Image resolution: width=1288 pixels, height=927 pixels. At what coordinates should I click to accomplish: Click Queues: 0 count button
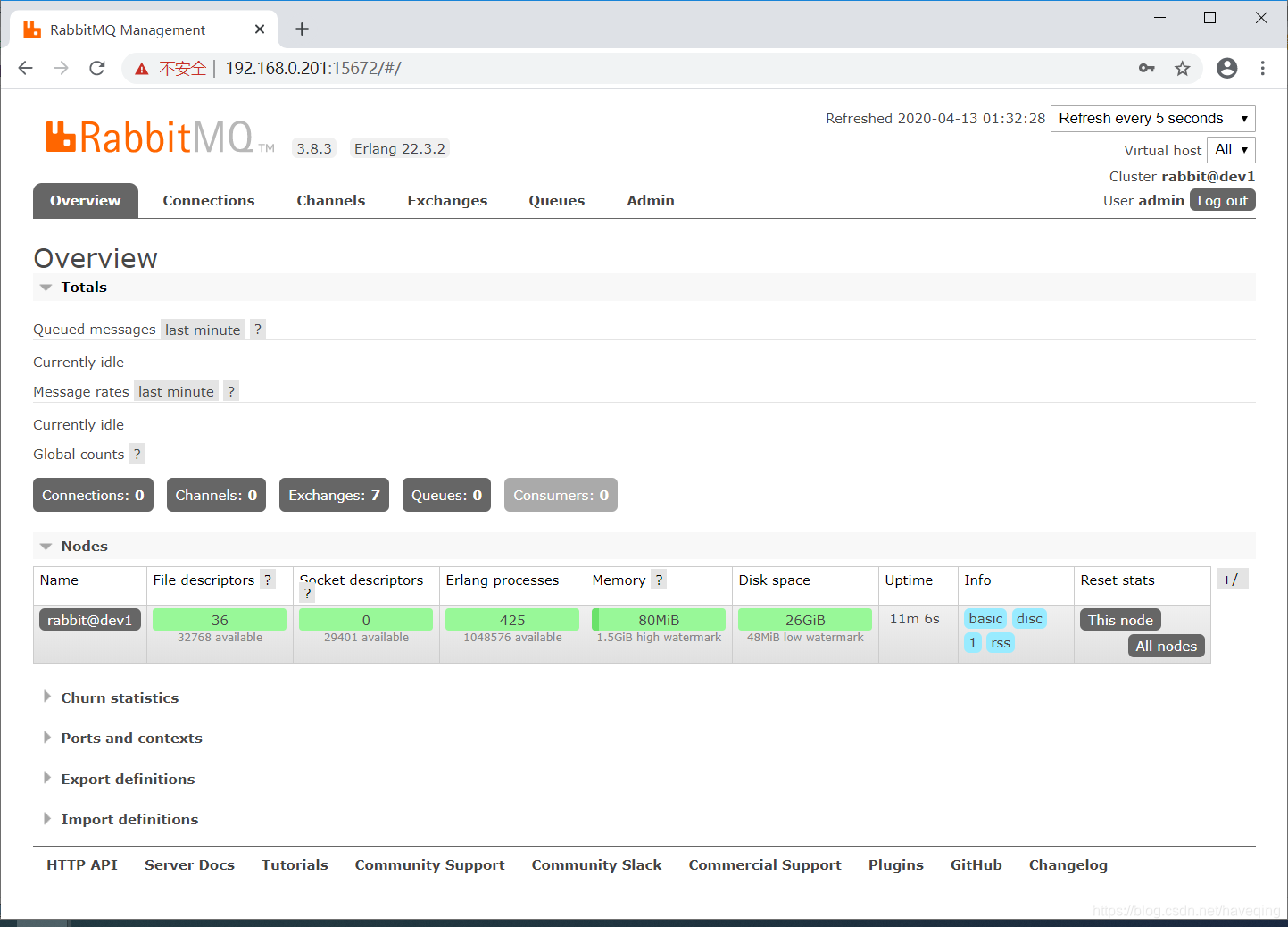(x=446, y=495)
